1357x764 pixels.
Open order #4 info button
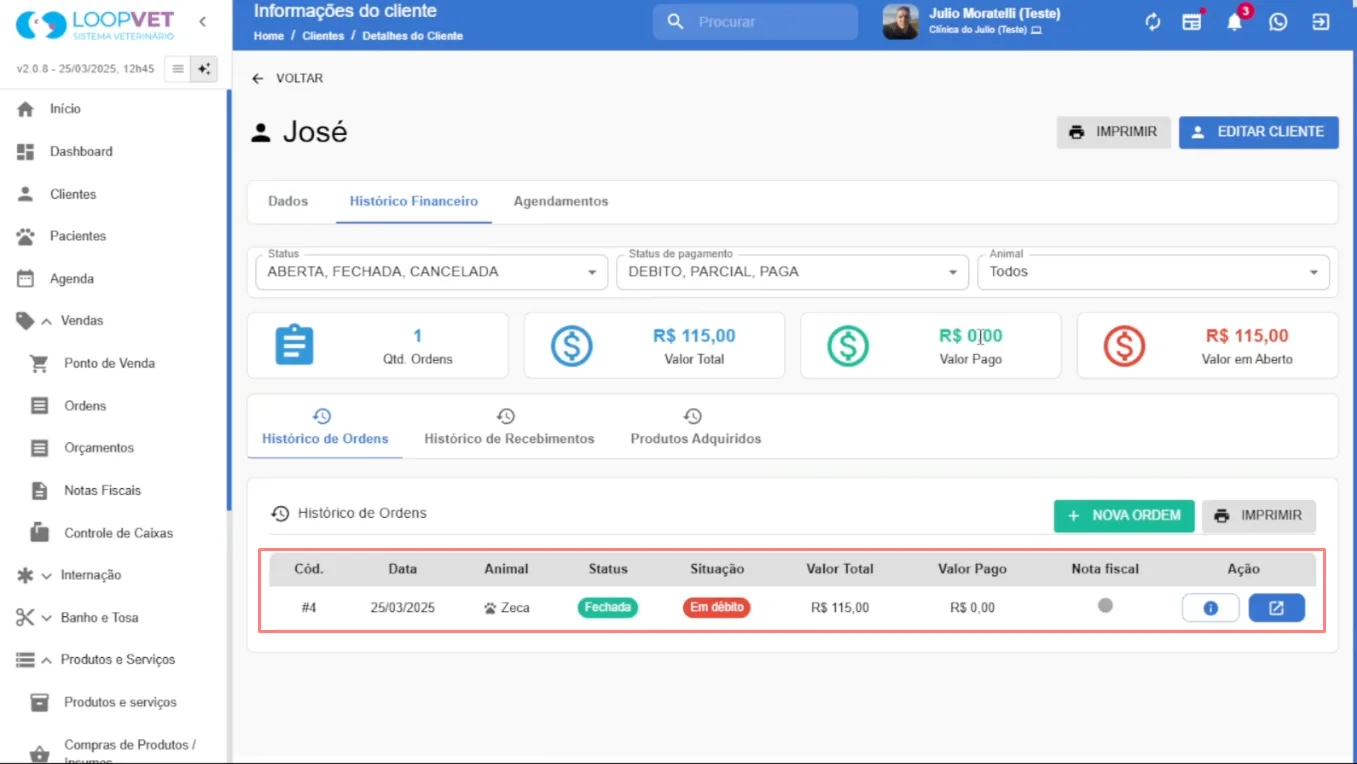[1210, 608]
